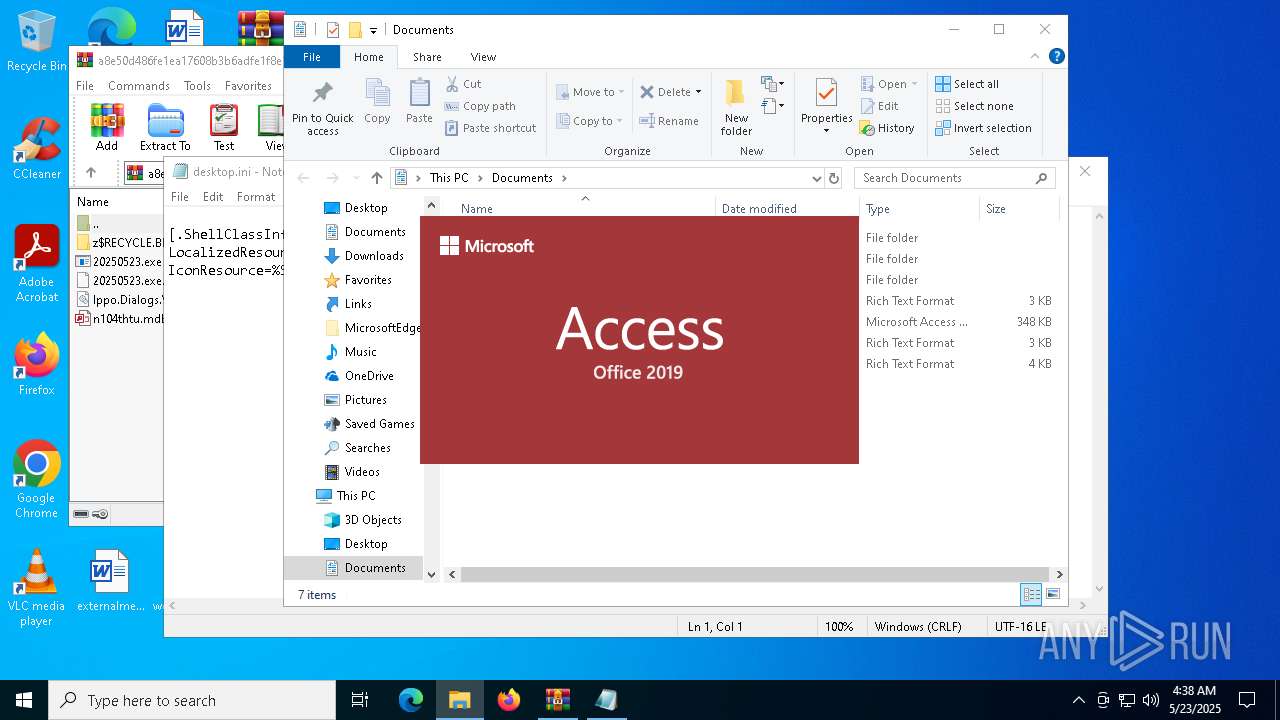Expand address bar history dropdown

(x=817, y=178)
